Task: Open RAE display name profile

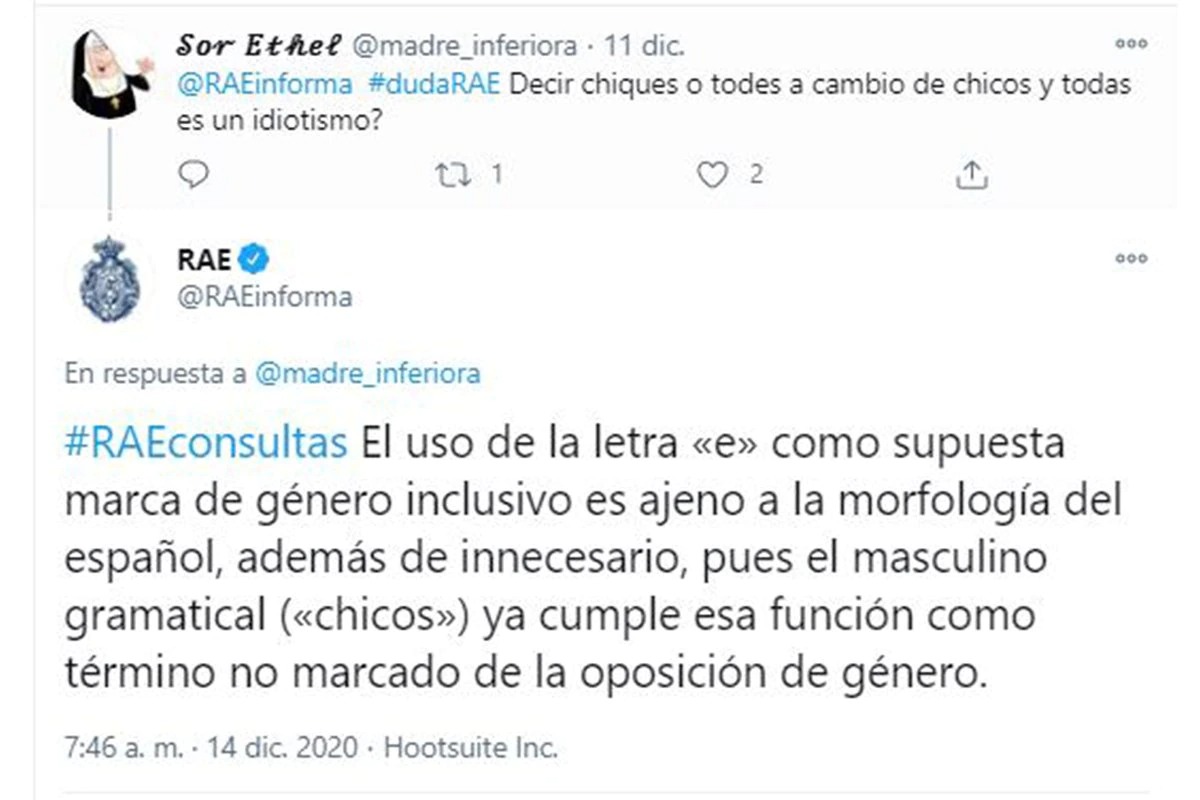Action: [x=206, y=261]
